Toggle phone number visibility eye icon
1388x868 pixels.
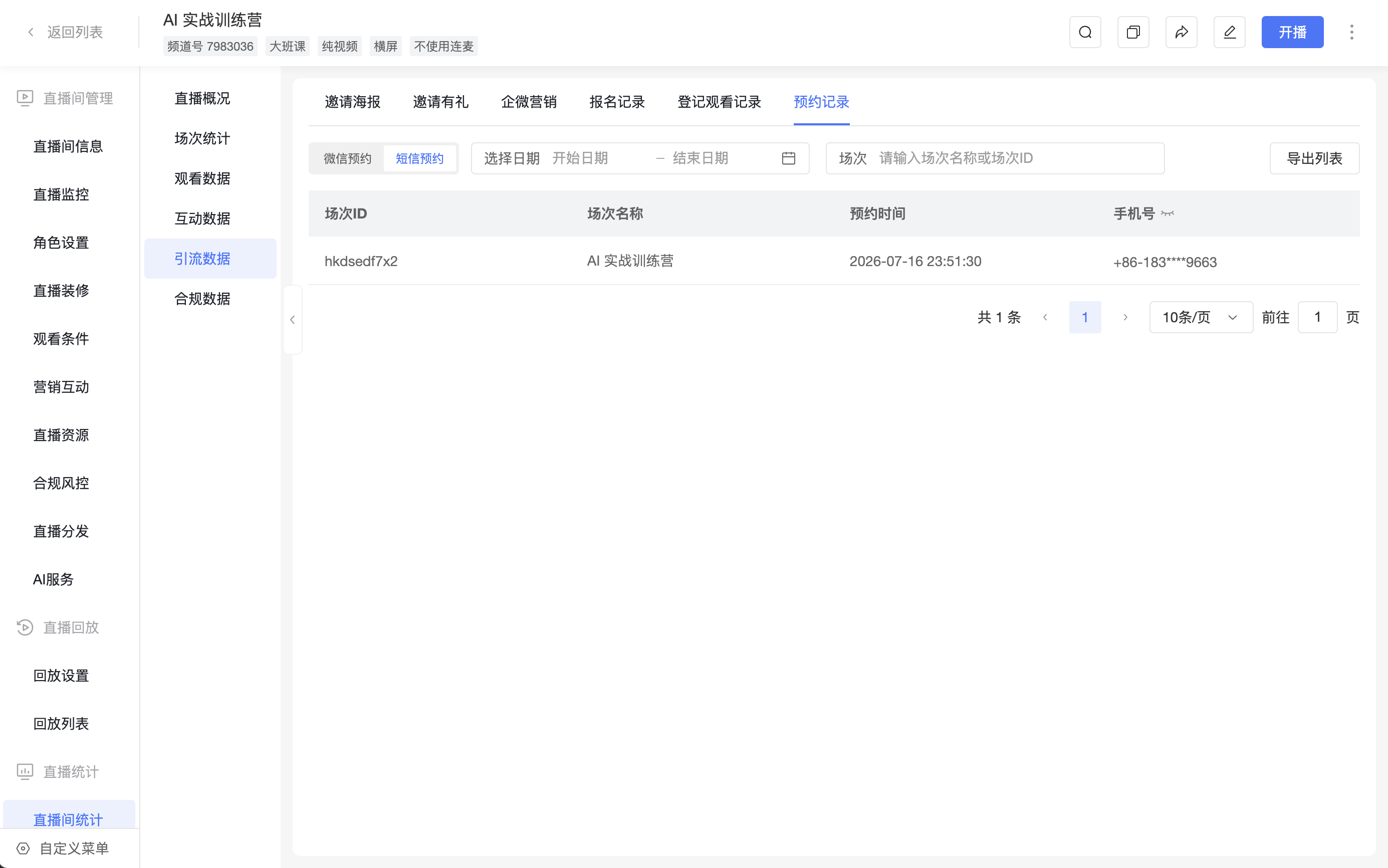(x=1168, y=213)
